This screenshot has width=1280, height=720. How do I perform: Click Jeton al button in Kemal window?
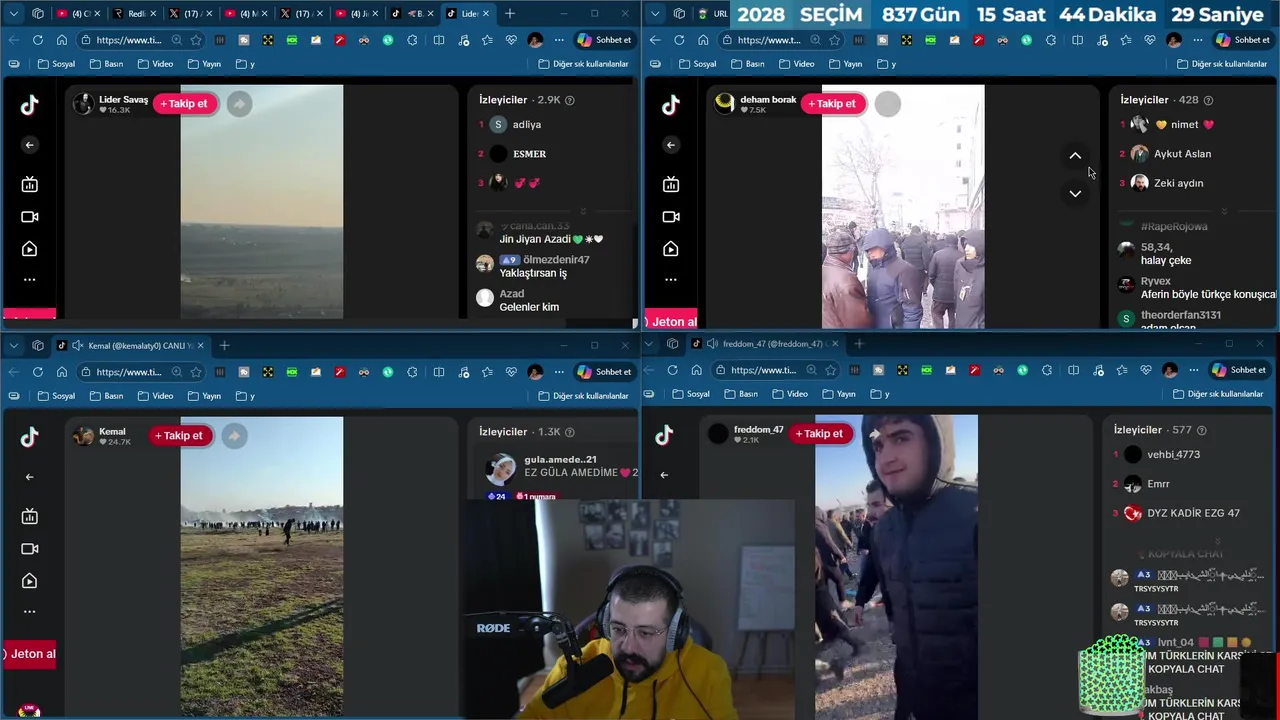(30, 654)
